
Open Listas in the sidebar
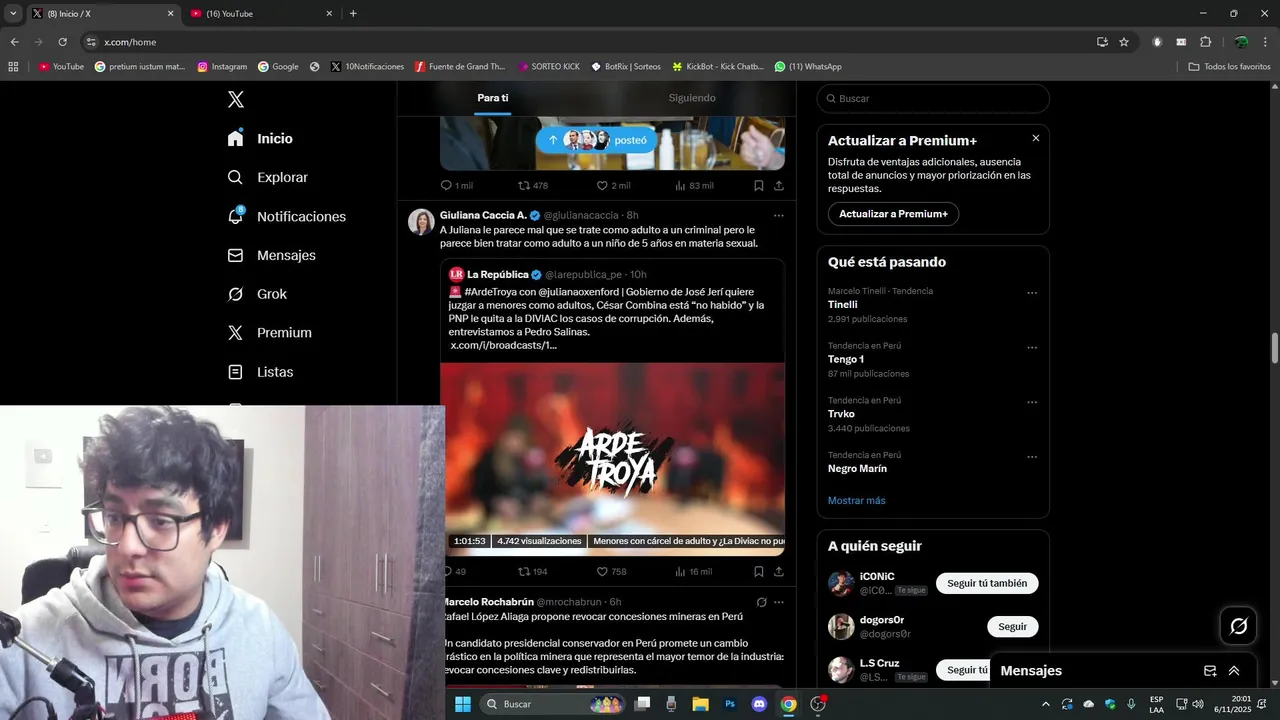260,372
